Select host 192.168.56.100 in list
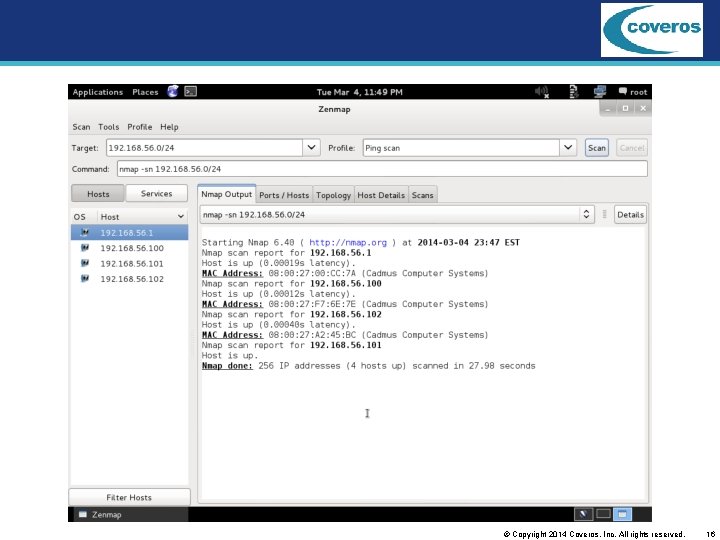This screenshot has width=720, height=540. pos(129,248)
